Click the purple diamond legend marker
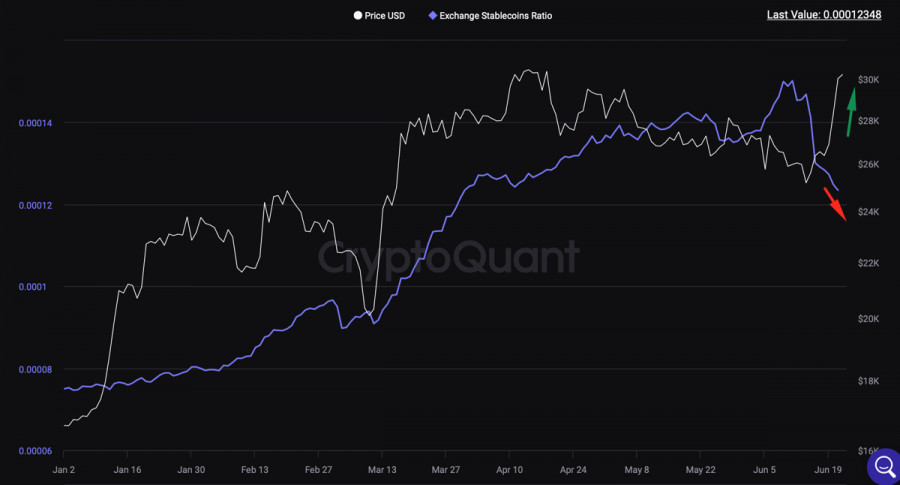This screenshot has height=485, width=900. point(432,16)
